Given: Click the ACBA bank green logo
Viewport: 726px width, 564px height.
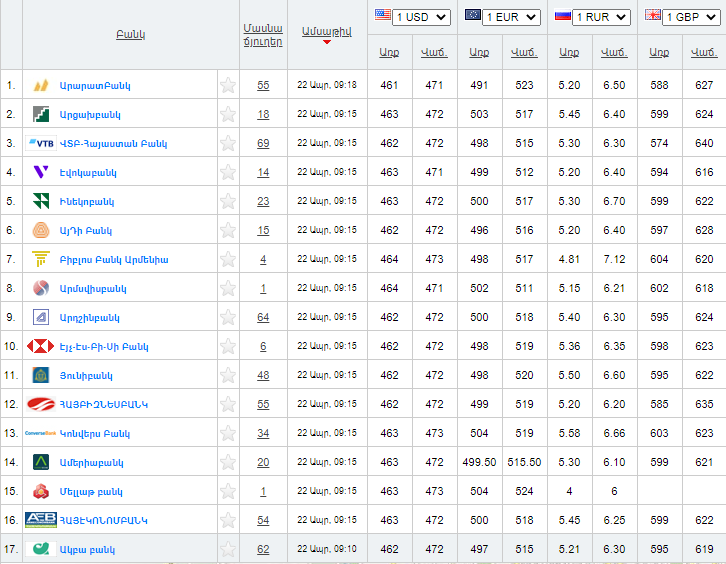Looking at the screenshot, I should pyautogui.click(x=41, y=550).
